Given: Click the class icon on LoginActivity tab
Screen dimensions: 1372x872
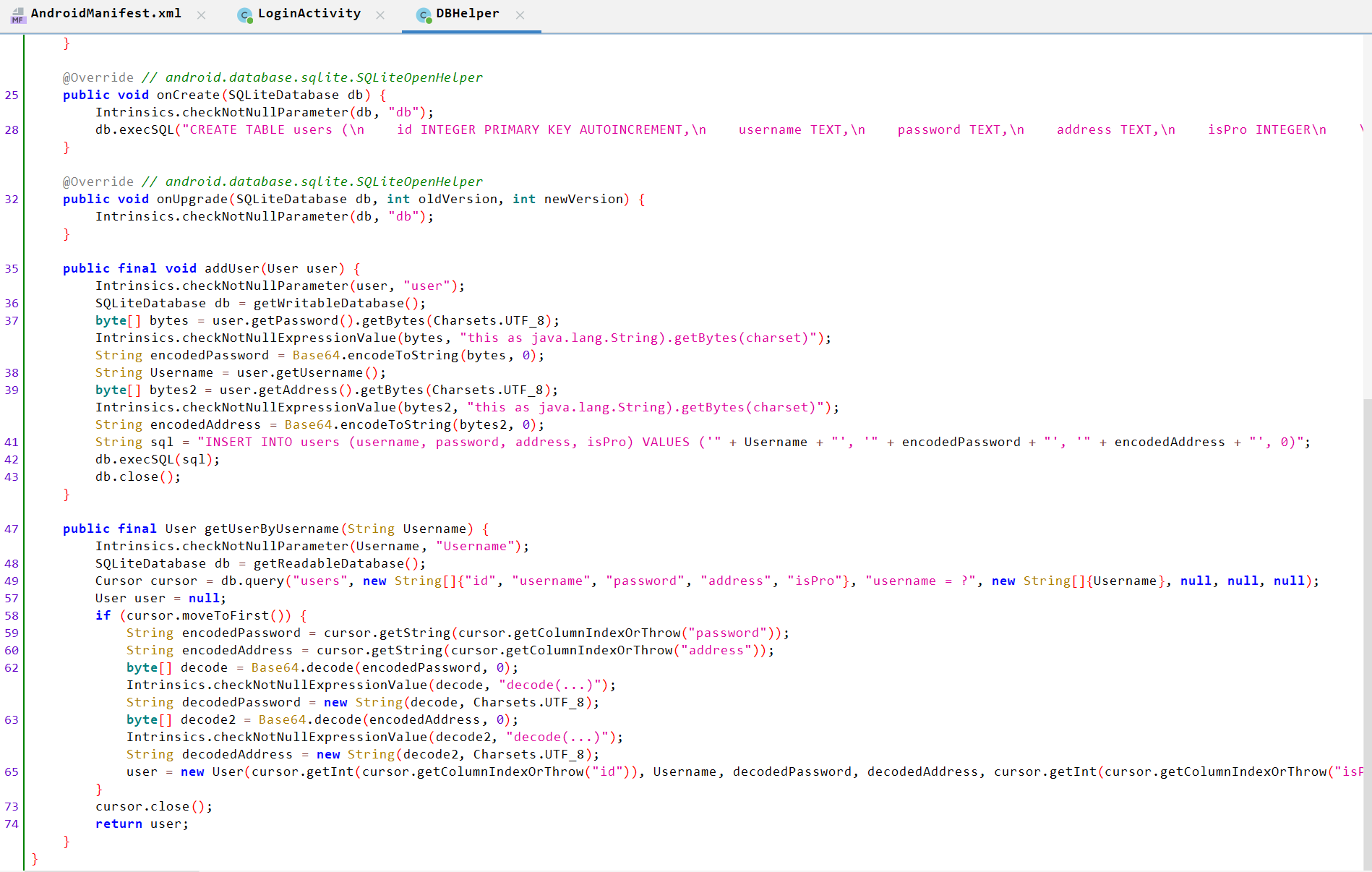Looking at the screenshot, I should pyautogui.click(x=244, y=15).
